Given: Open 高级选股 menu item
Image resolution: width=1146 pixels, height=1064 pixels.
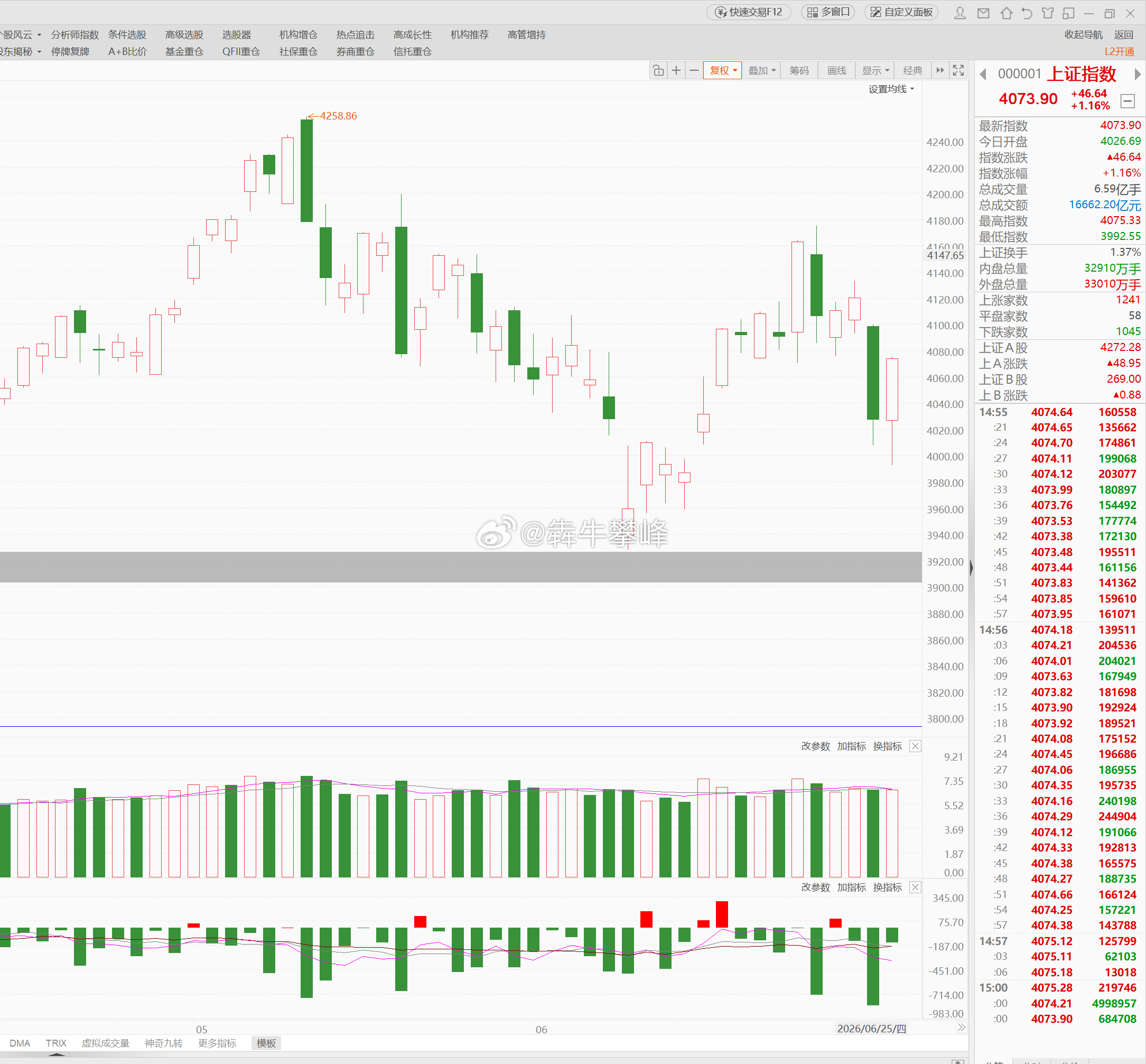Looking at the screenshot, I should tap(184, 34).
